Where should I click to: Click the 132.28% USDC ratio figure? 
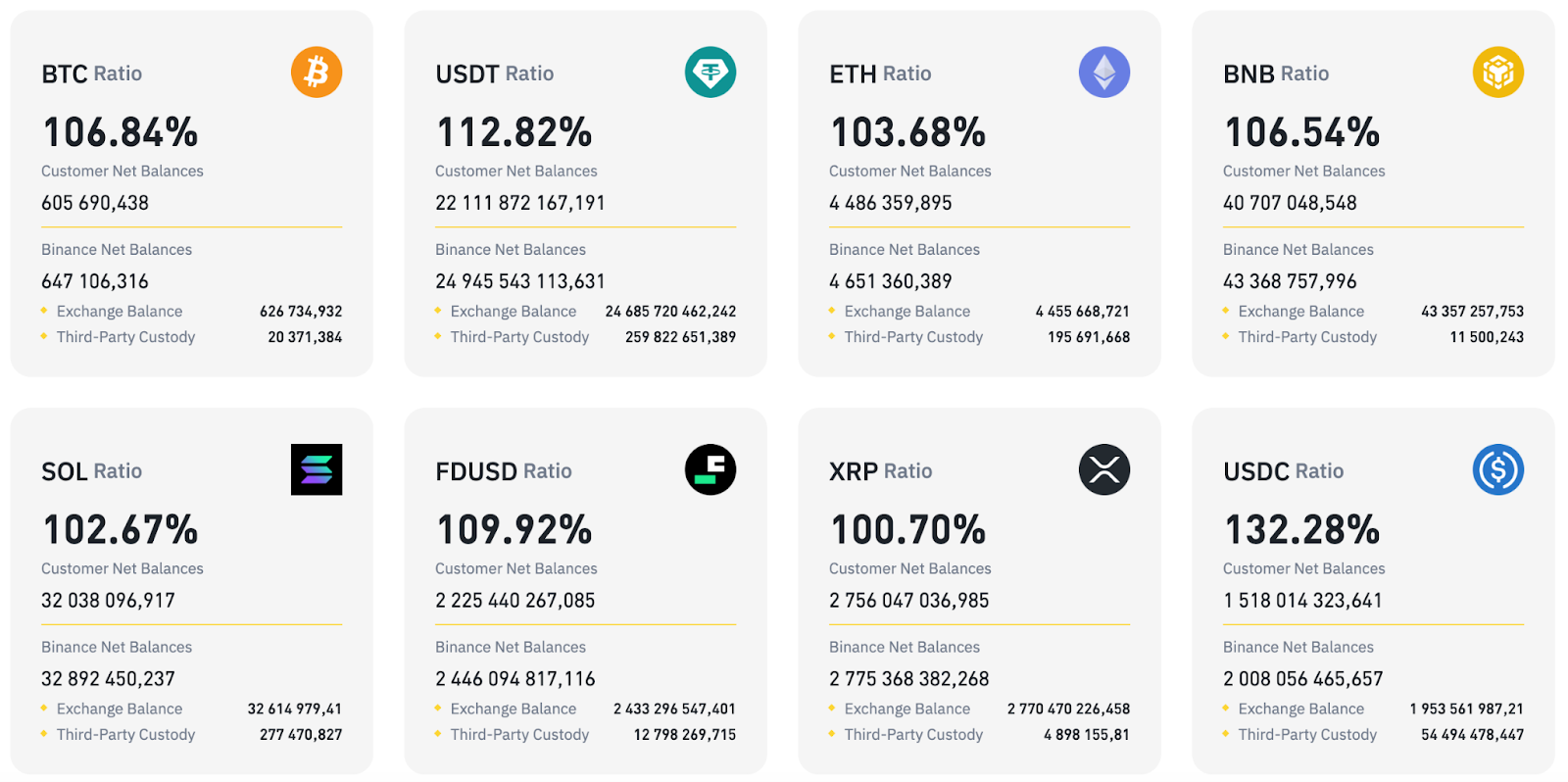1302,530
